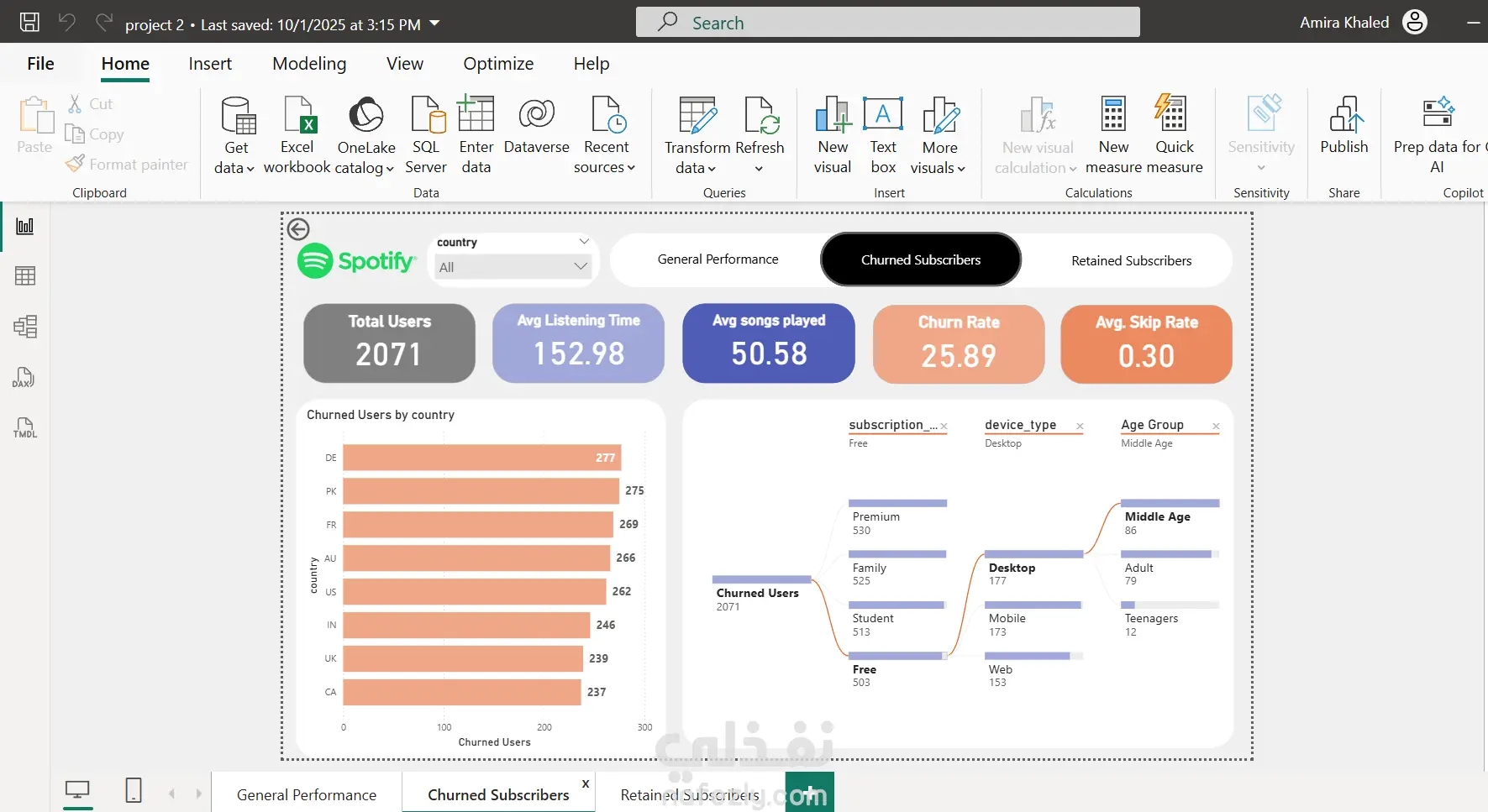Switch to General Performance page tab
This screenshot has height=812, width=1488.
306,794
